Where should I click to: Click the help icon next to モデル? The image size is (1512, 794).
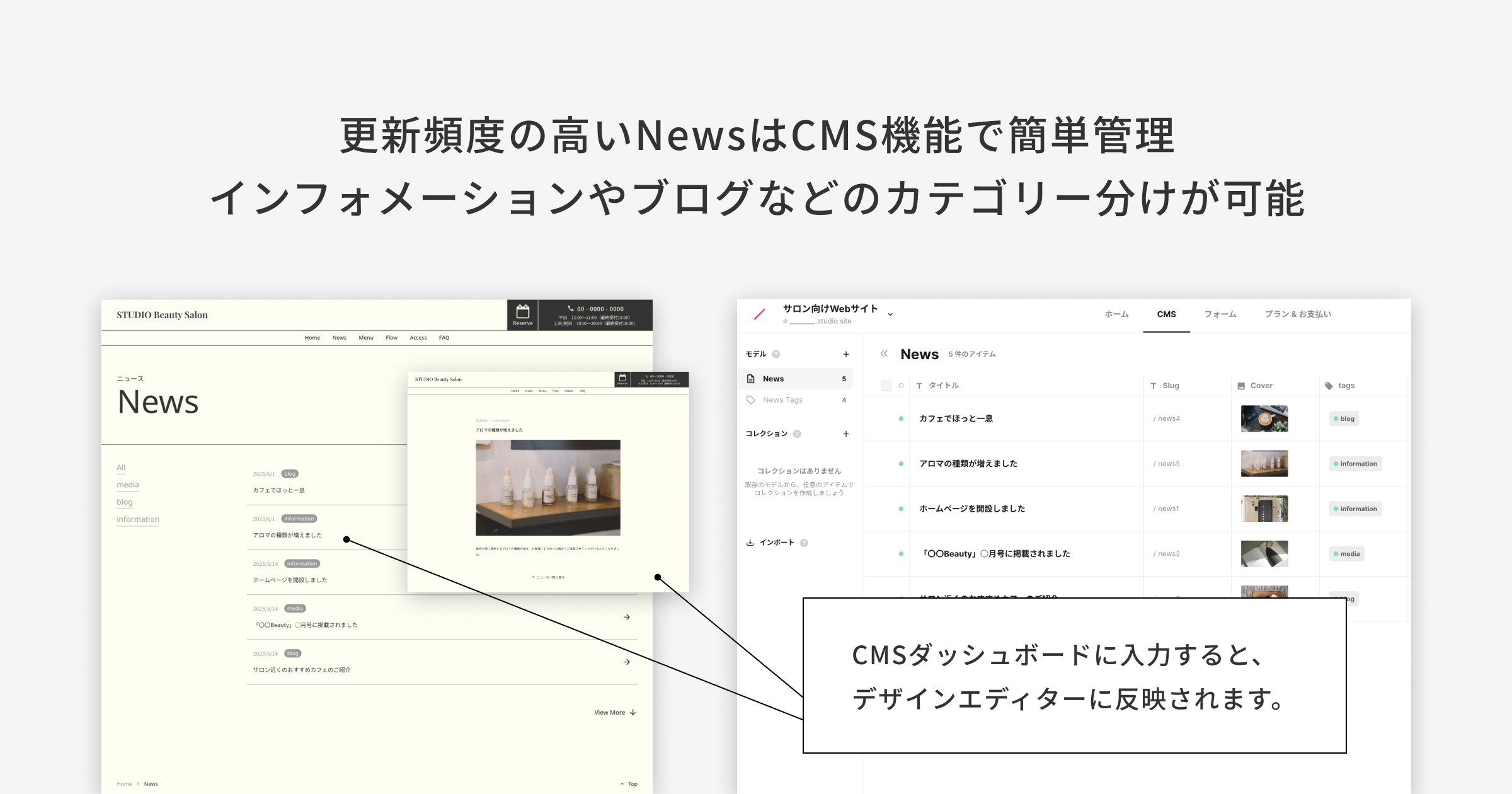(776, 354)
